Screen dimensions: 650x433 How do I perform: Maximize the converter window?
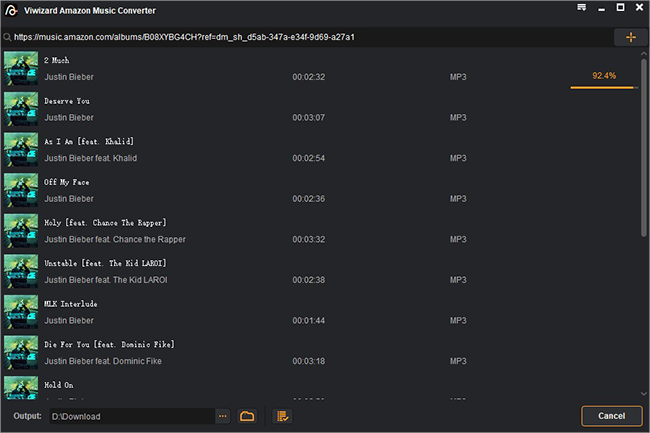coord(620,8)
